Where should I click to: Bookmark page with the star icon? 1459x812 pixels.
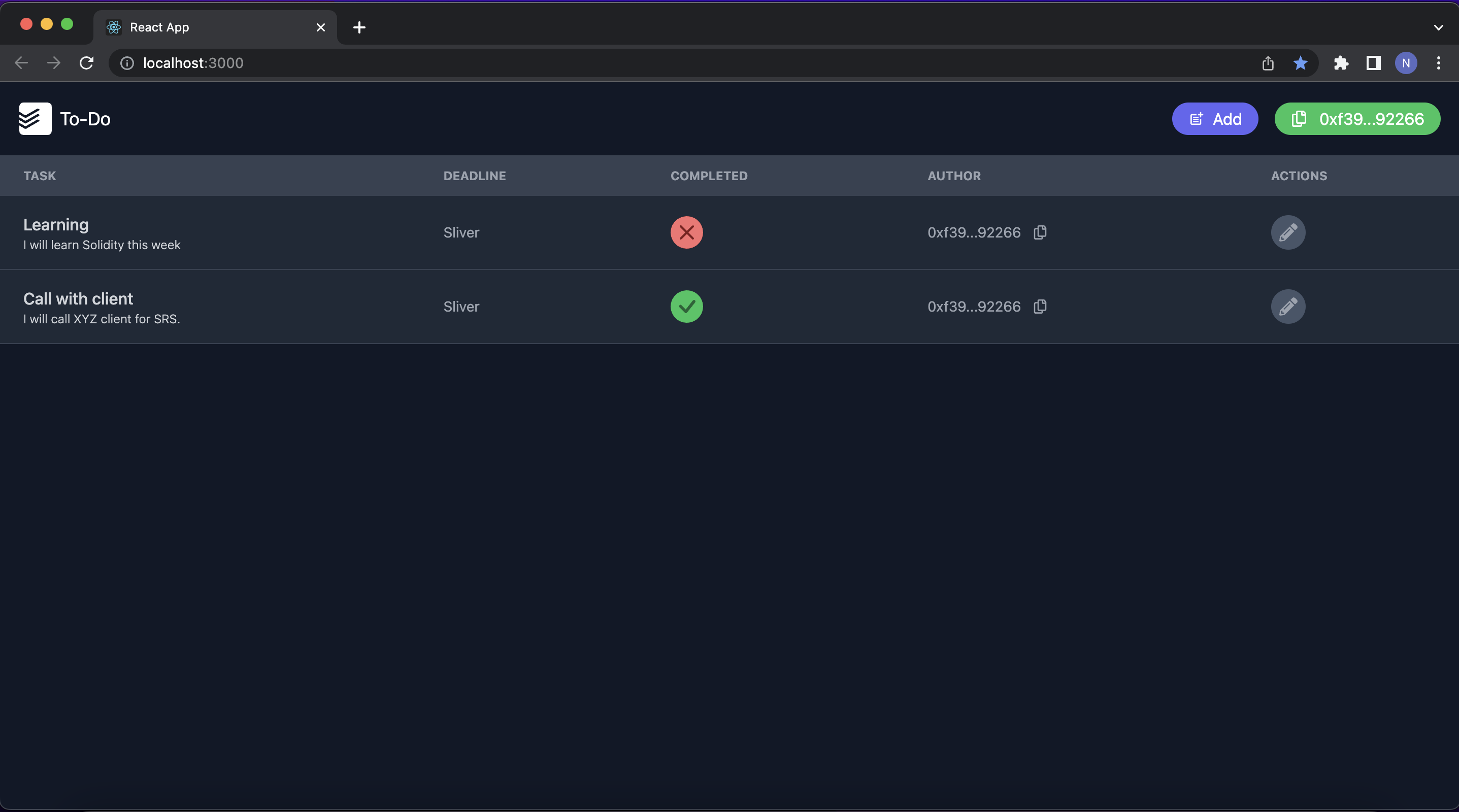1301,63
